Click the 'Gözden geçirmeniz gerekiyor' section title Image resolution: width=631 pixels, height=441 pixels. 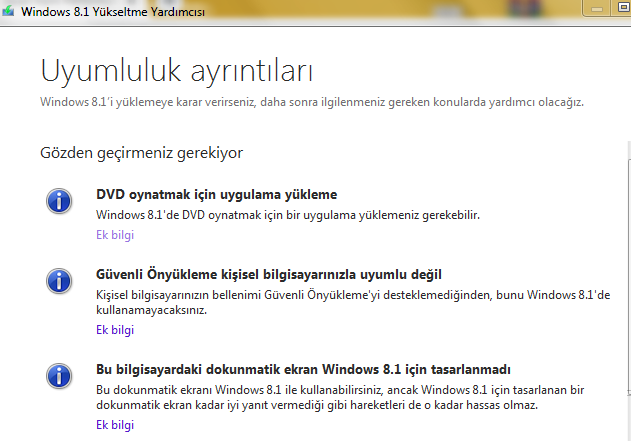(x=142, y=153)
